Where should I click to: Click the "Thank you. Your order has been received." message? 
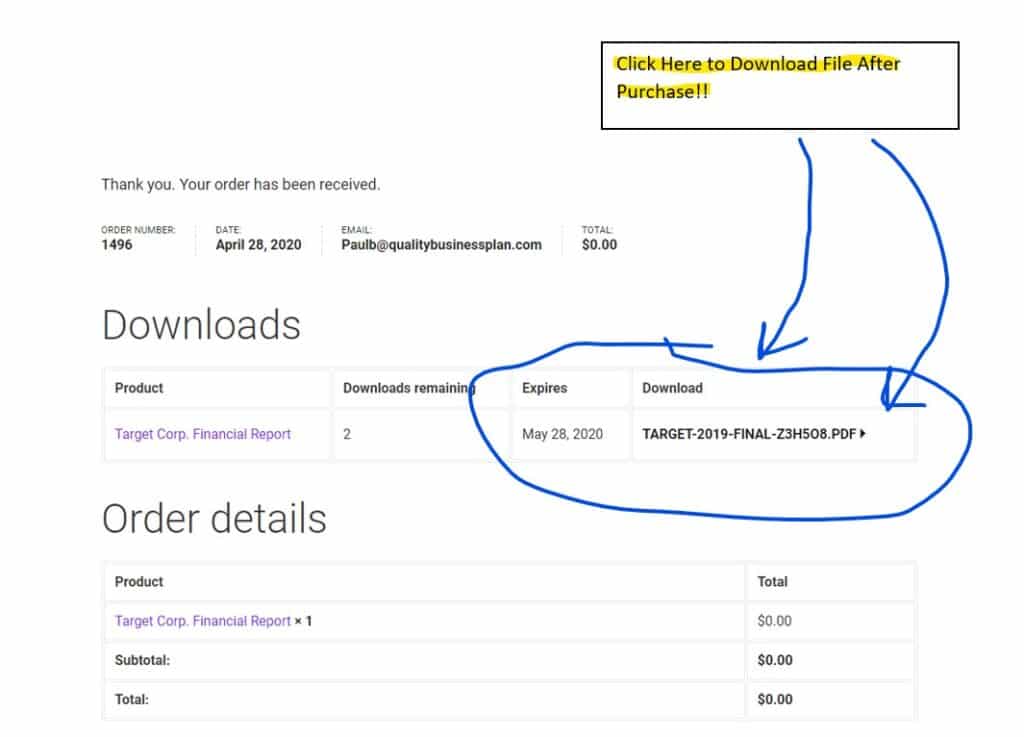point(240,185)
